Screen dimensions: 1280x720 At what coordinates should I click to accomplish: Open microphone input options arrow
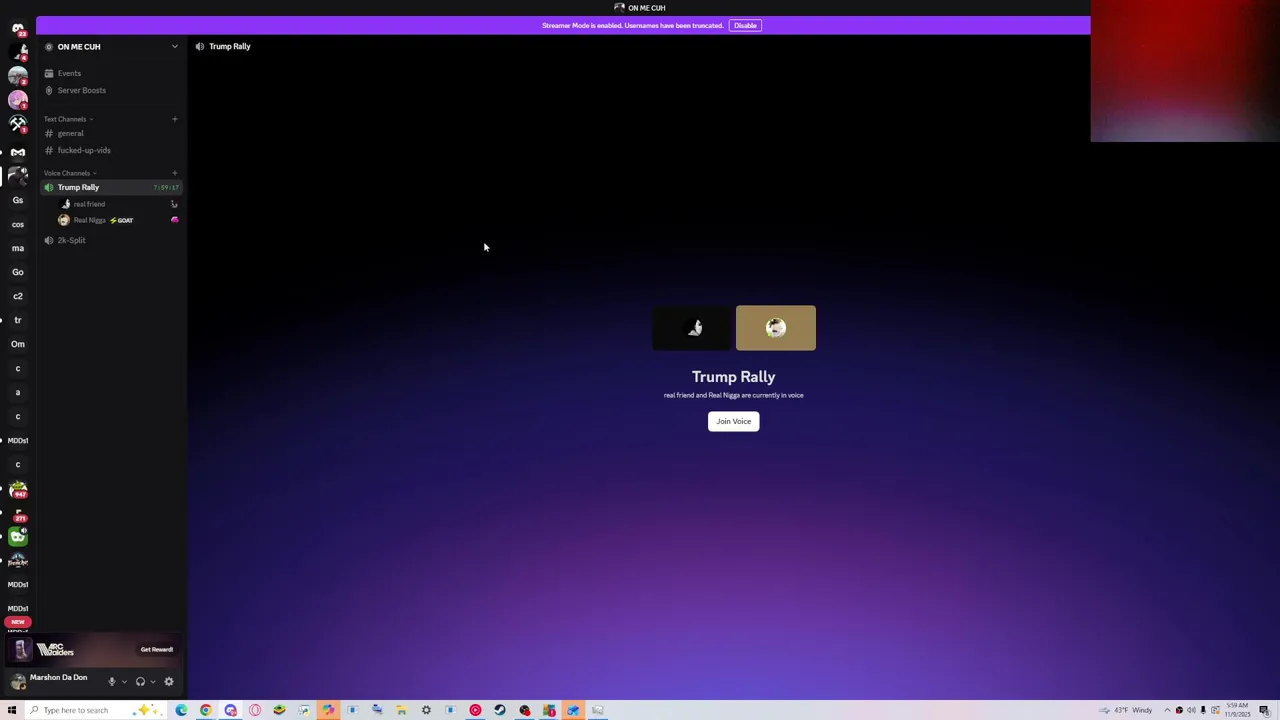point(124,682)
